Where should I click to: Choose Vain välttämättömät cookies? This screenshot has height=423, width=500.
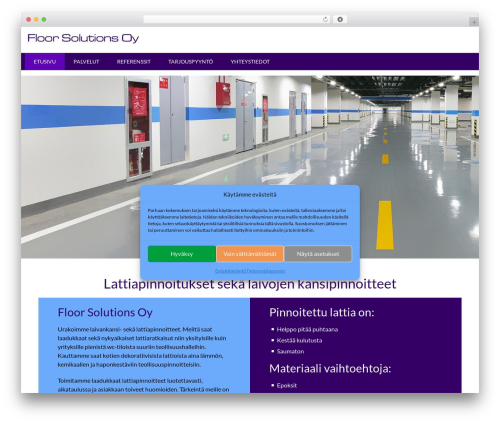(250, 254)
